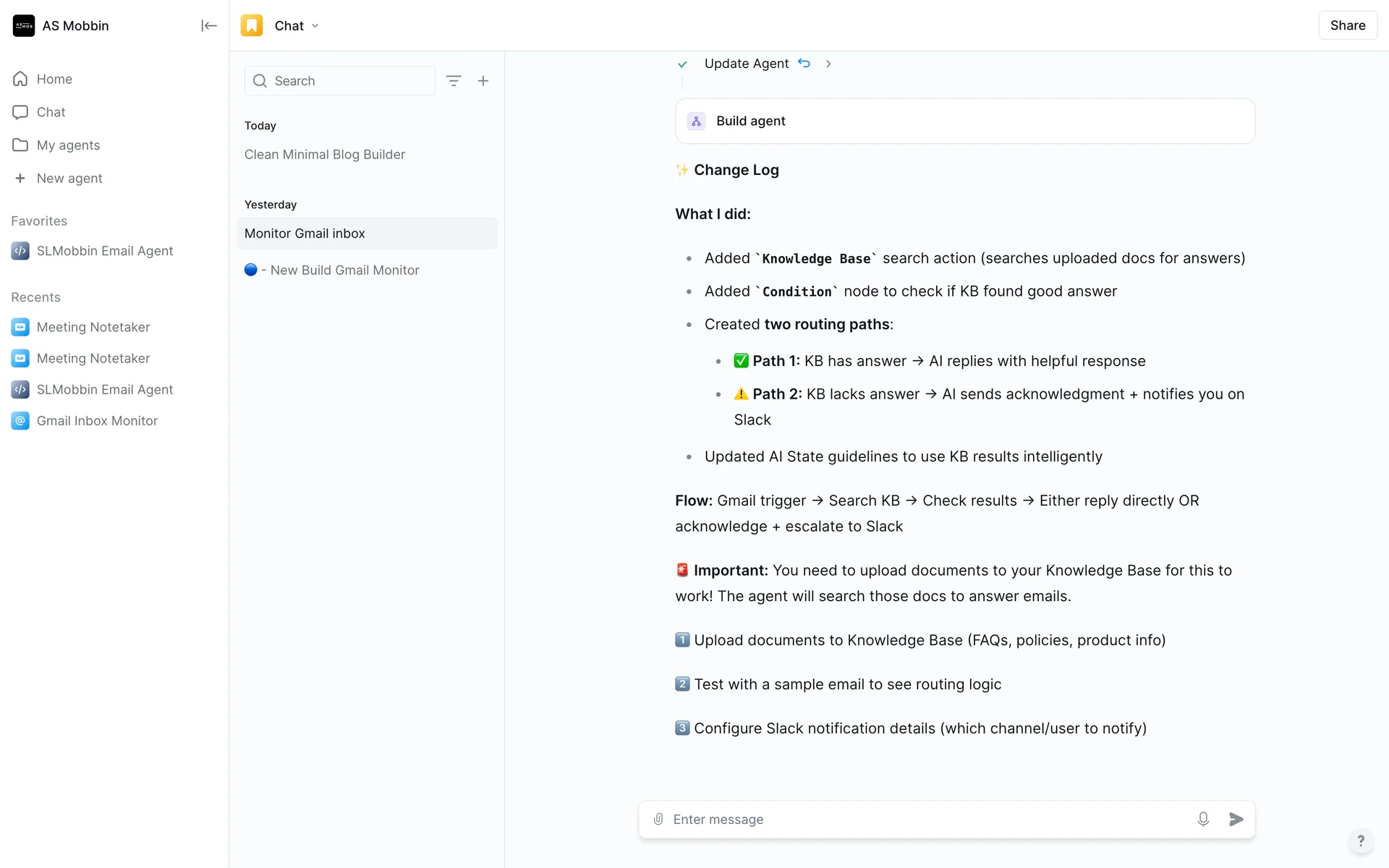1389x868 pixels.
Task: Open My agents in sidebar
Action: (68, 145)
